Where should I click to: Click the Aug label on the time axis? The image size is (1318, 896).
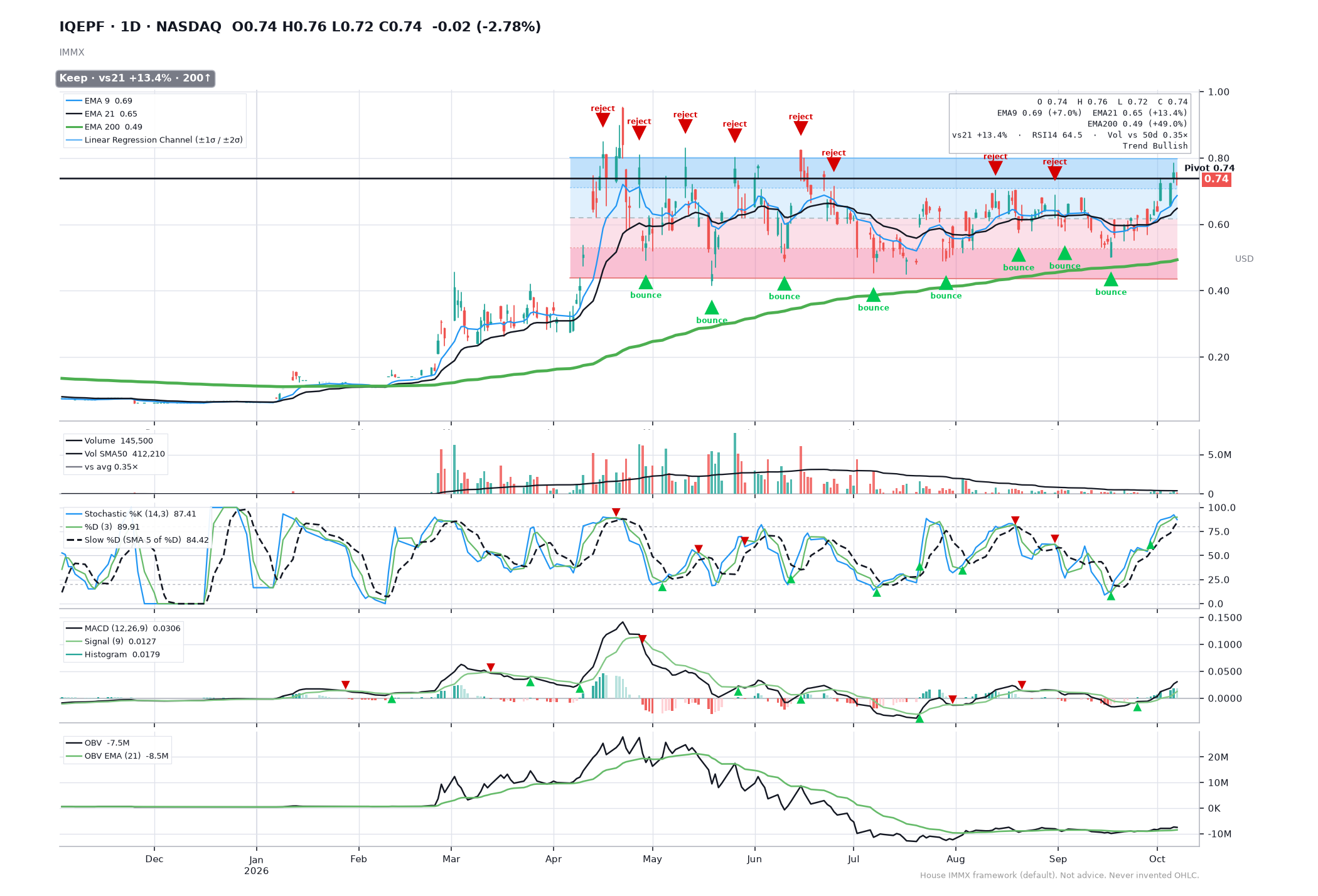pos(956,859)
